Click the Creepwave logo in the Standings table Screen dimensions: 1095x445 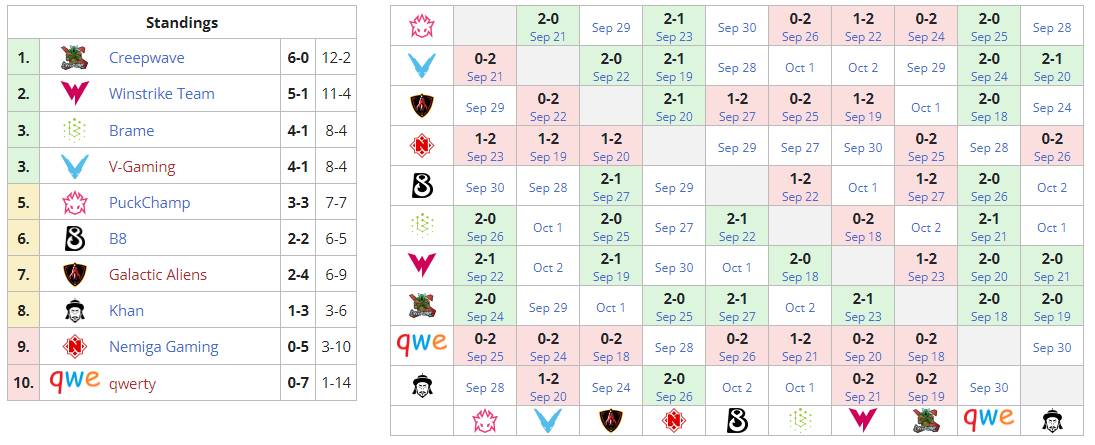pos(74,58)
